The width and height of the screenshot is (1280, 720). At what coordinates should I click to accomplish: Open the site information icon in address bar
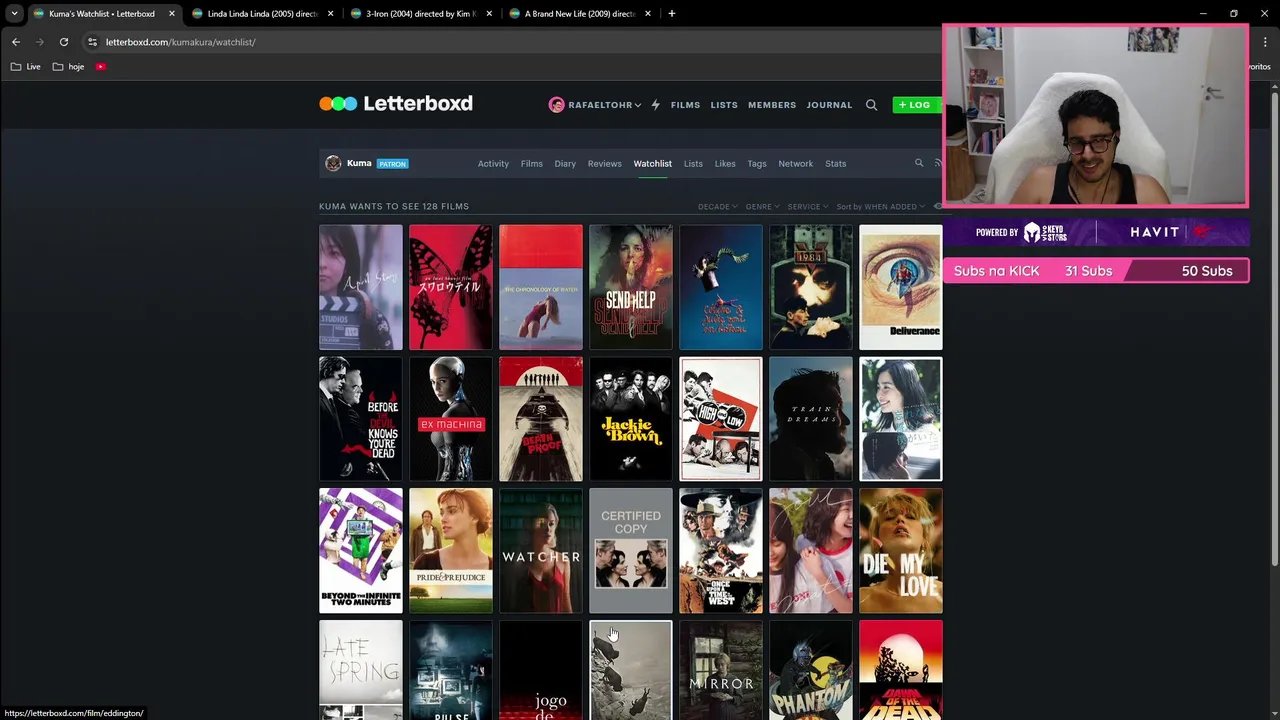pos(93,42)
